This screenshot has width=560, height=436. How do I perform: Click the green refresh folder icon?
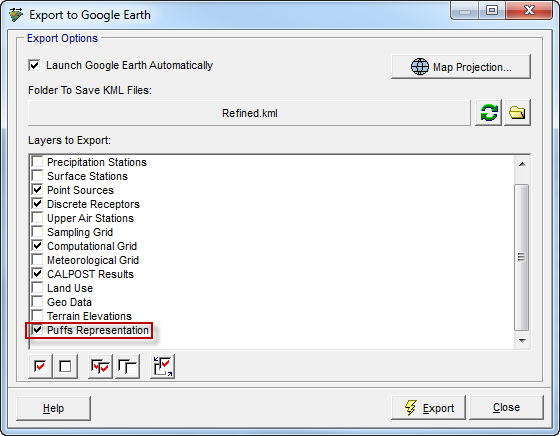489,113
